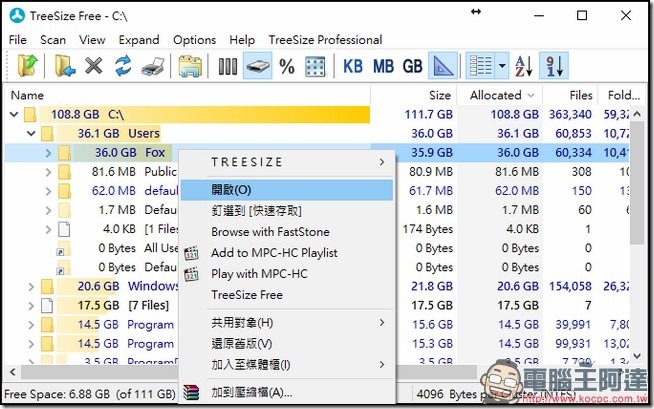
Task: Choose TreeSize Free context entry
Action: [x=287, y=295]
